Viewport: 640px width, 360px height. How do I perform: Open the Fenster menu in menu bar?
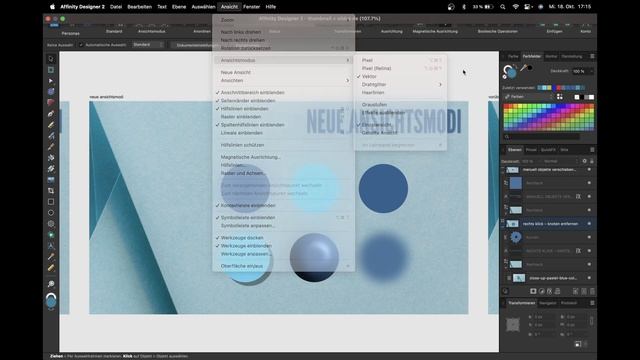[x=251, y=7]
